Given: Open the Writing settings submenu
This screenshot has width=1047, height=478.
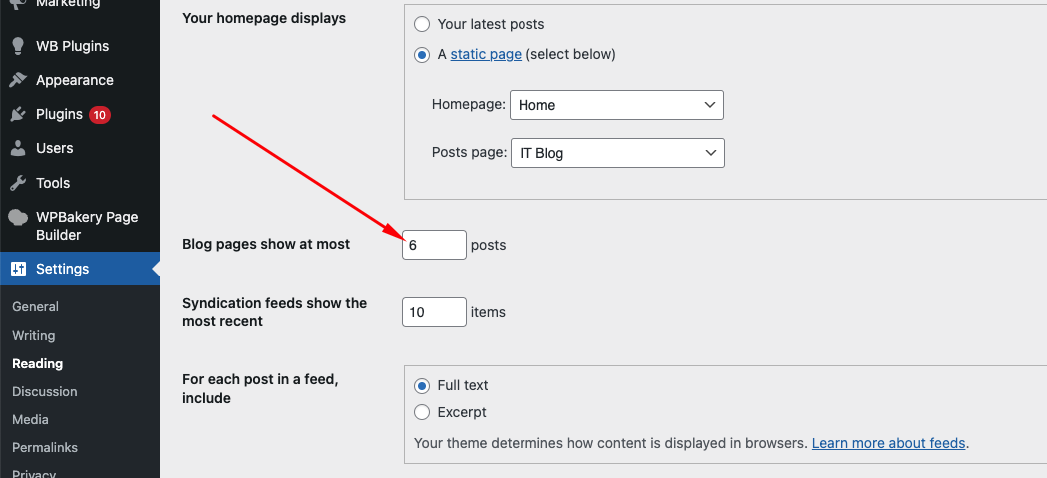Looking at the screenshot, I should pyautogui.click(x=33, y=335).
